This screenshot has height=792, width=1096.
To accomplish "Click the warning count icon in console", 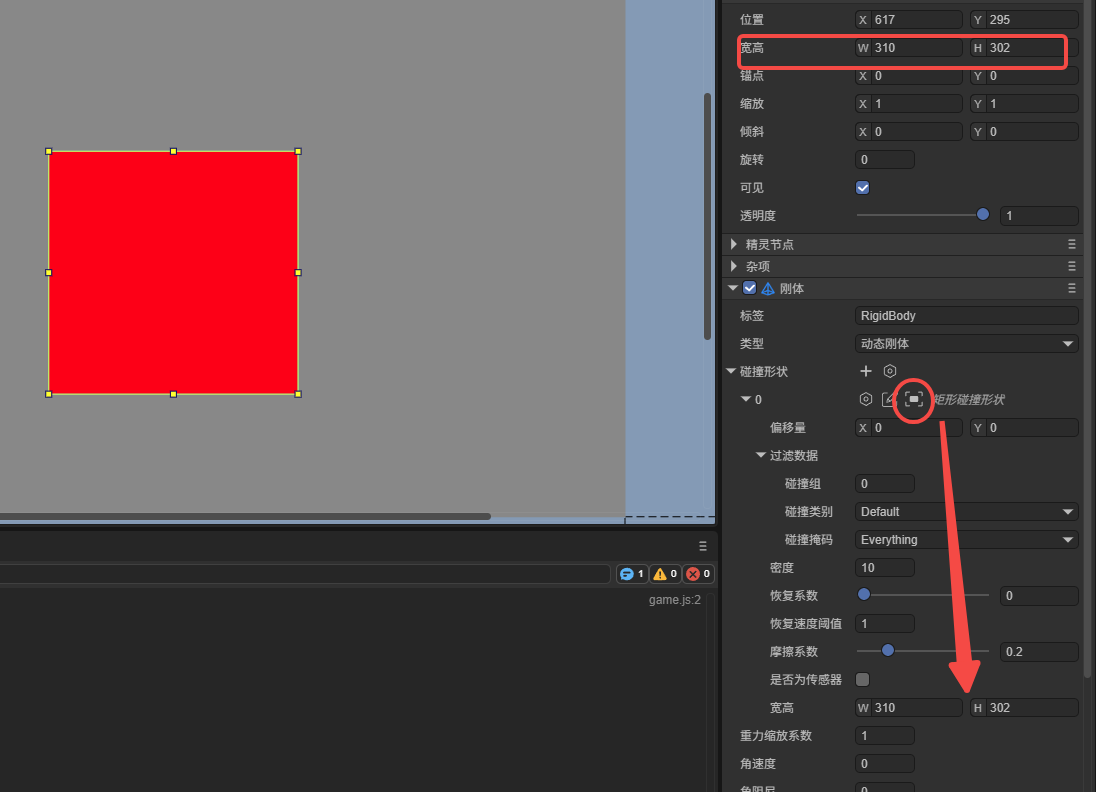I will pos(660,574).
